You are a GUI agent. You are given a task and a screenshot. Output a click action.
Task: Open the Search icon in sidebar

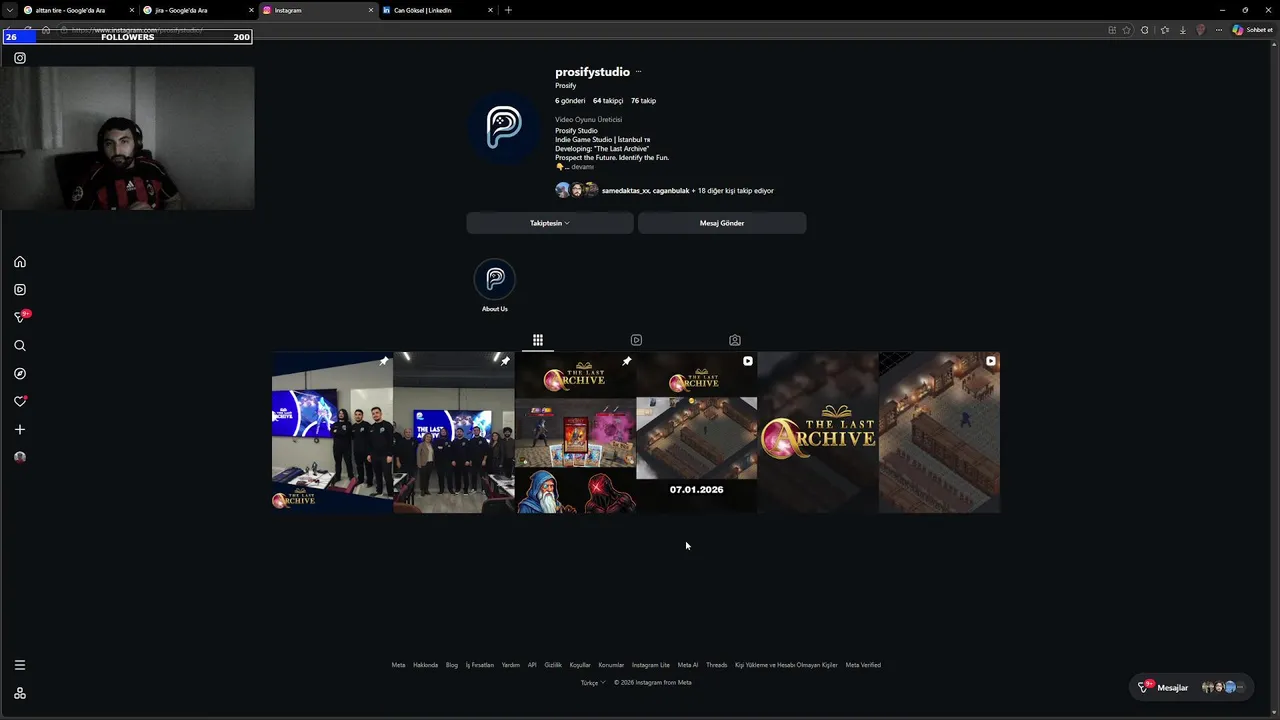19,346
